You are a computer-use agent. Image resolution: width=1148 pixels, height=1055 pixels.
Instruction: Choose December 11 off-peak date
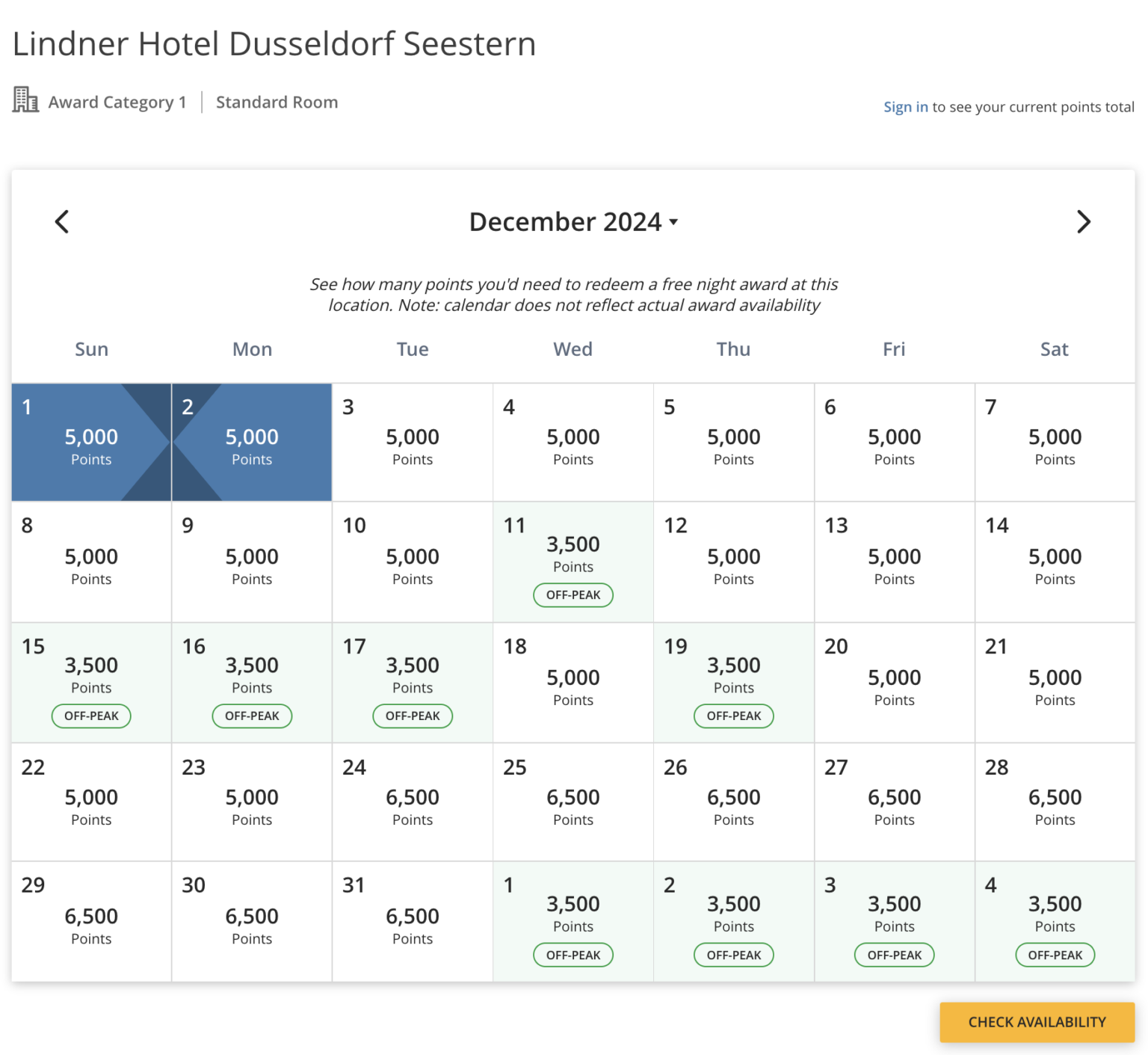click(x=573, y=562)
